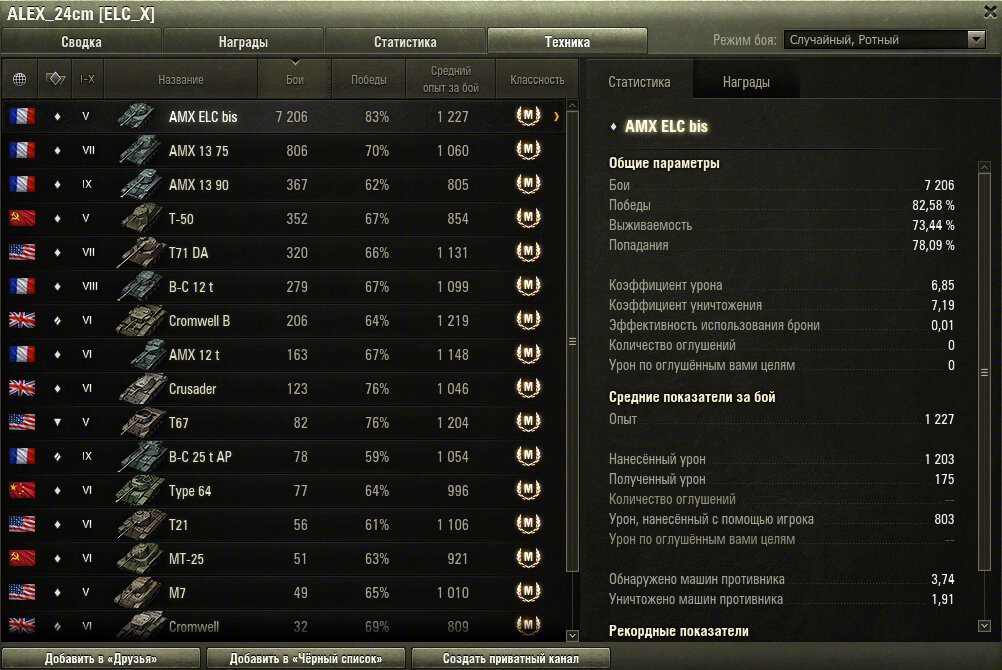Click statistics panel scroll down arrow
Viewport: 1002px width, 670px height.
(x=984, y=626)
